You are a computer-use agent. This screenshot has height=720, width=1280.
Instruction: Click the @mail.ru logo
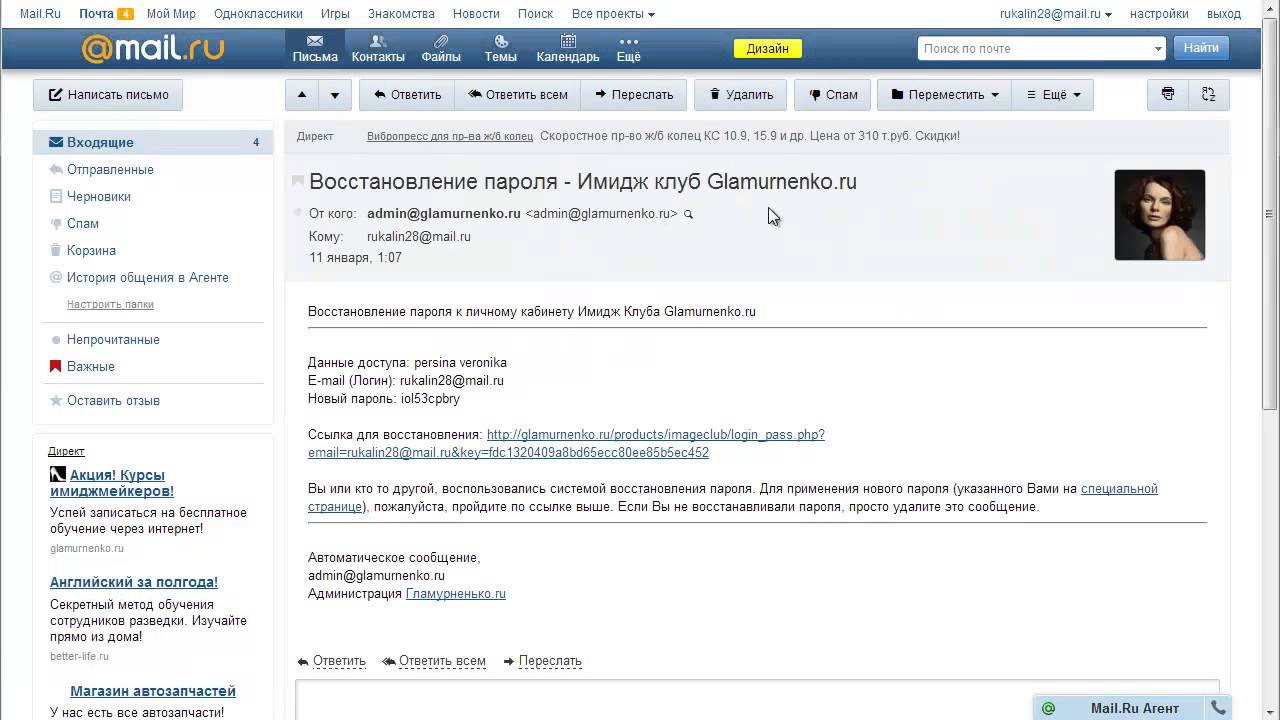[x=152, y=48]
